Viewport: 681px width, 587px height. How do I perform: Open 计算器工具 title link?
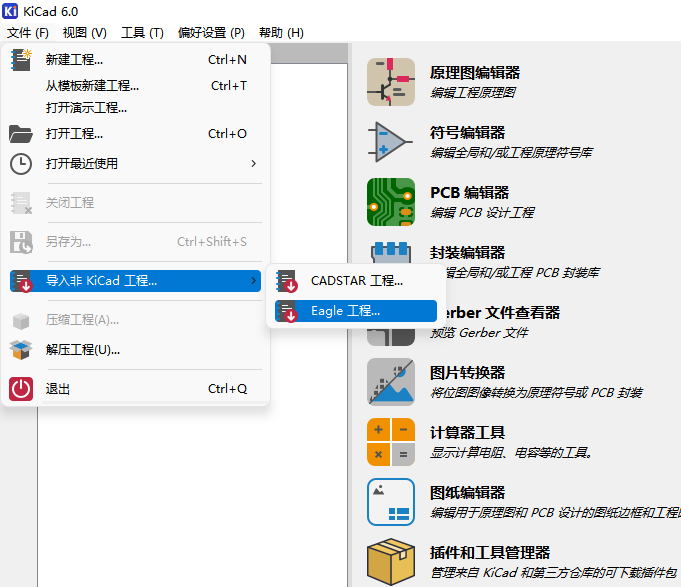point(467,432)
